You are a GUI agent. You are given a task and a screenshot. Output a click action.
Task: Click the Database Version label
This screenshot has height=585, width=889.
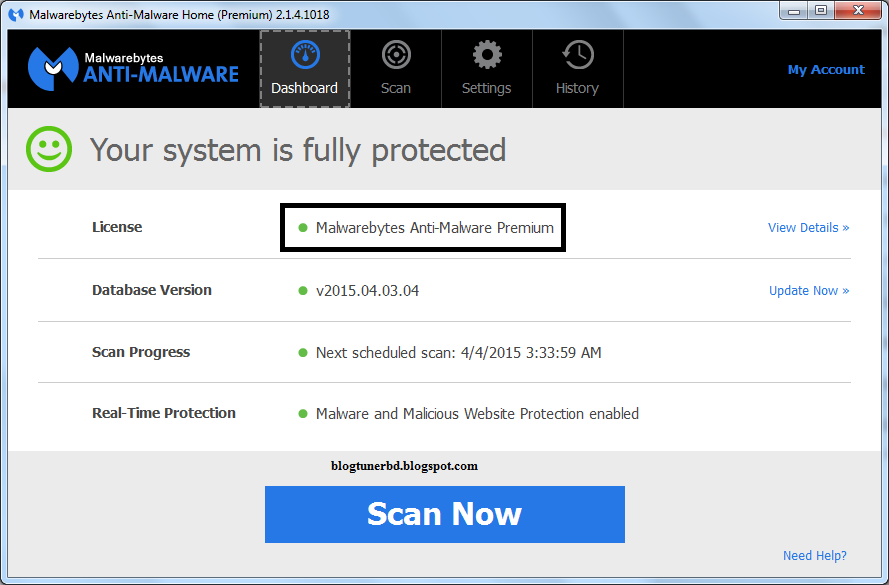coord(152,290)
